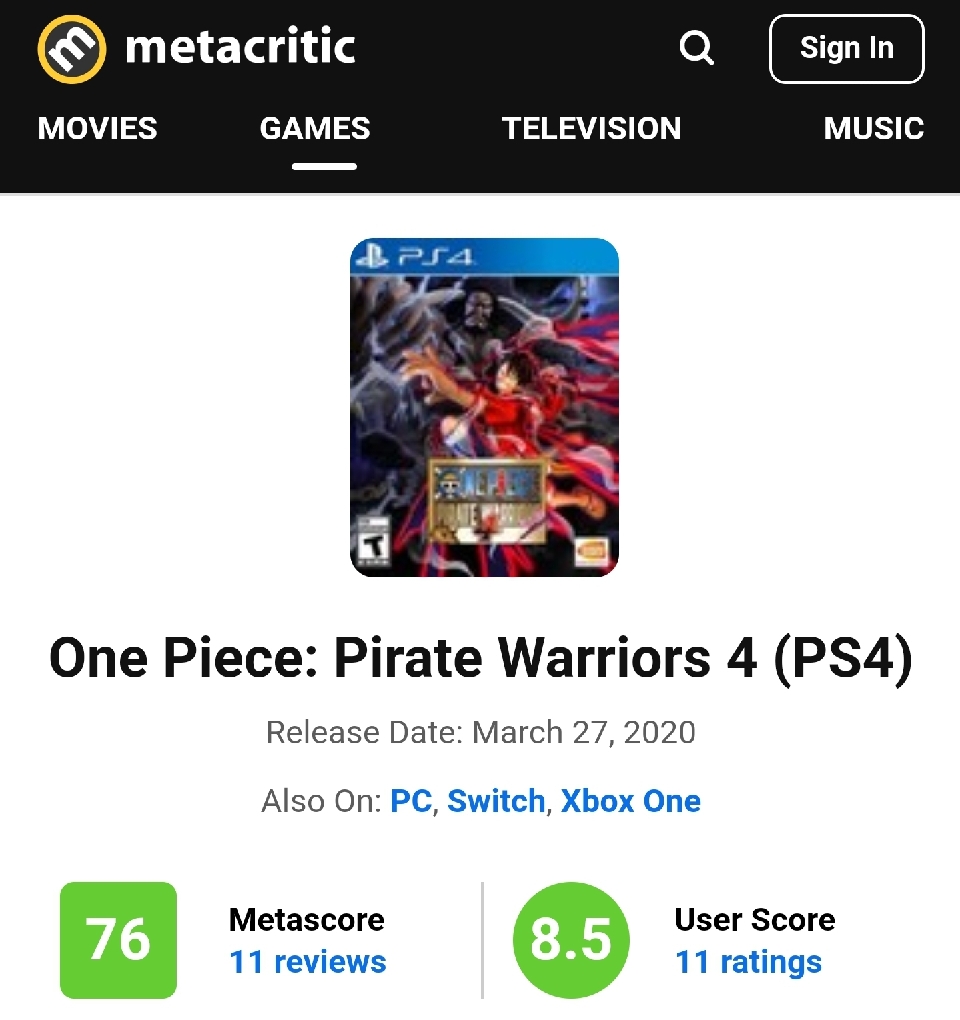Image resolution: width=960 pixels, height=1020 pixels.
Task: Click the One Piece: Pirate Warriors 4 title
Action: (x=480, y=660)
